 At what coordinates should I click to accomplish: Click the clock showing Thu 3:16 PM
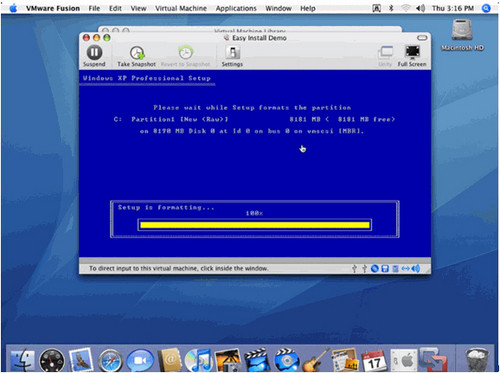click(453, 8)
